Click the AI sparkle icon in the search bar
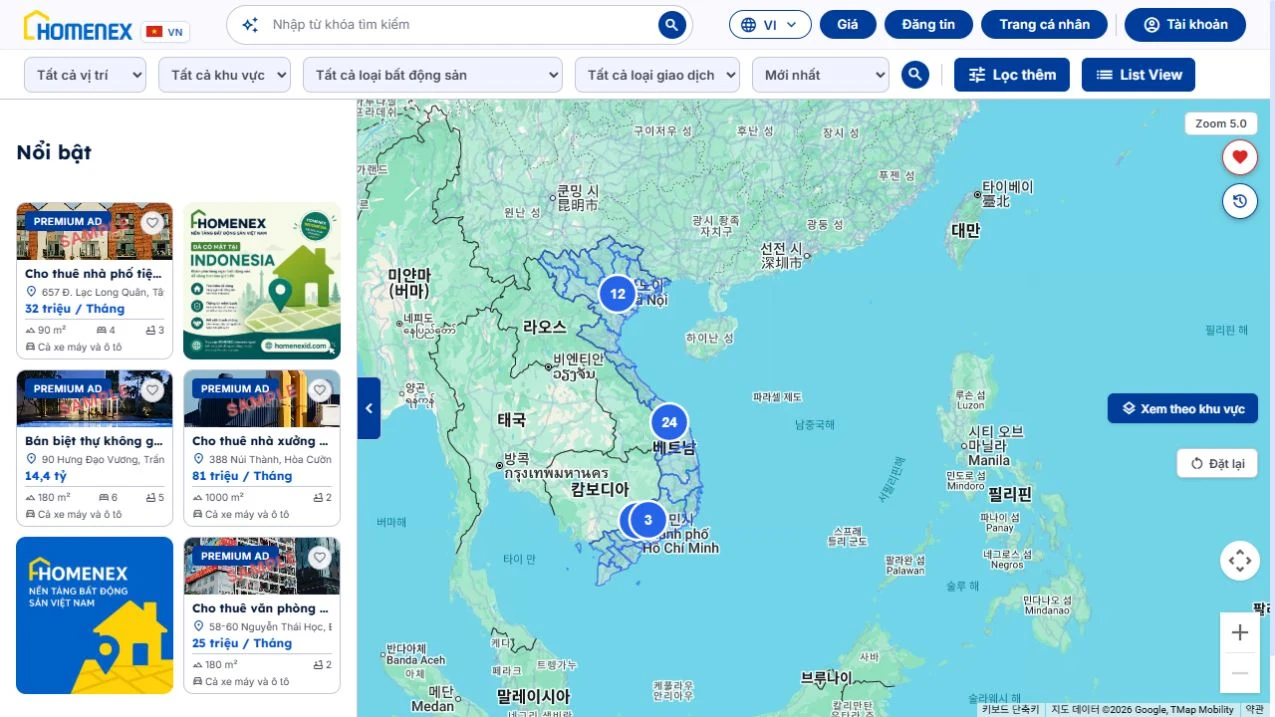 [x=250, y=25]
